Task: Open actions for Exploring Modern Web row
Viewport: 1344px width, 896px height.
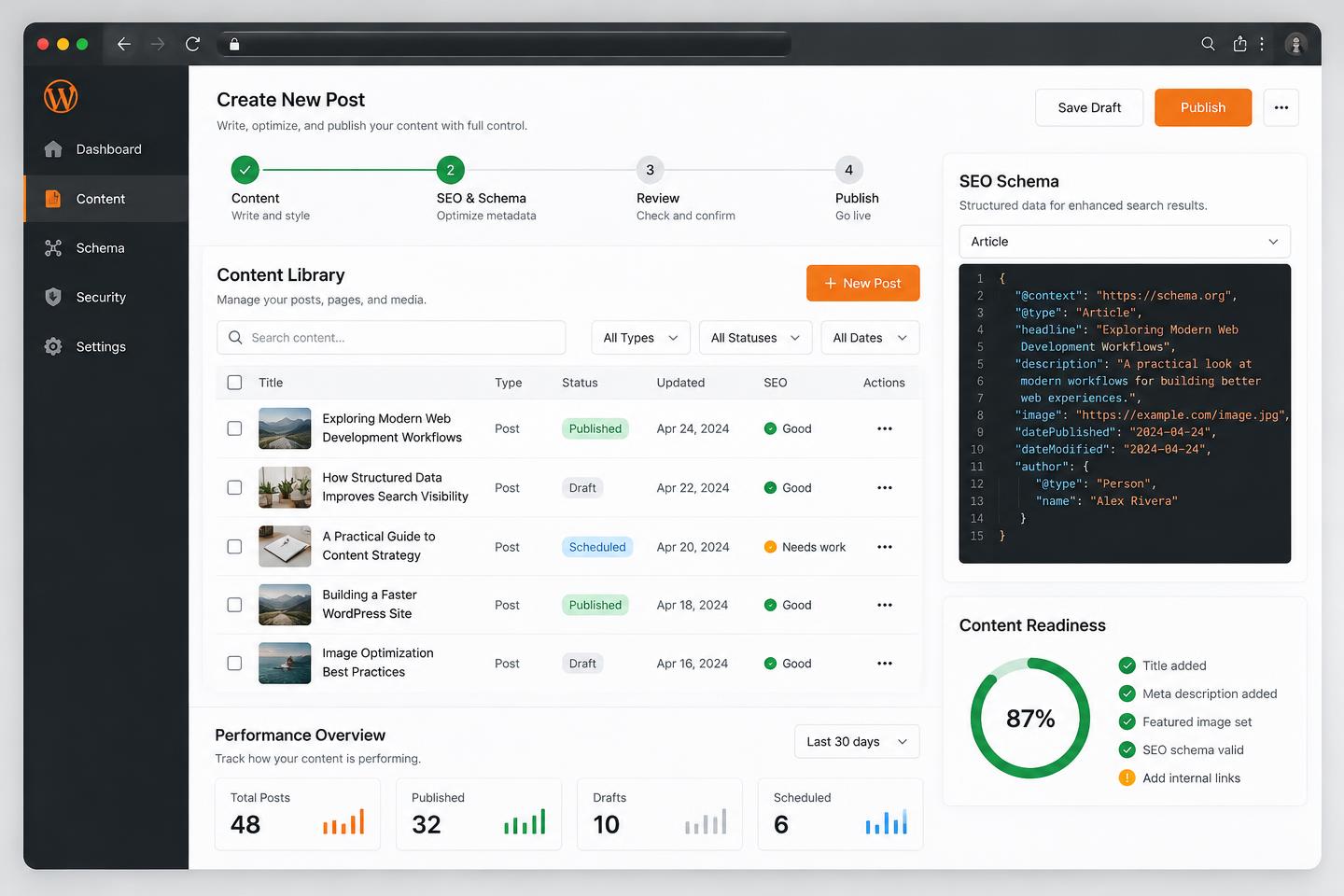Action: pyautogui.click(x=885, y=428)
